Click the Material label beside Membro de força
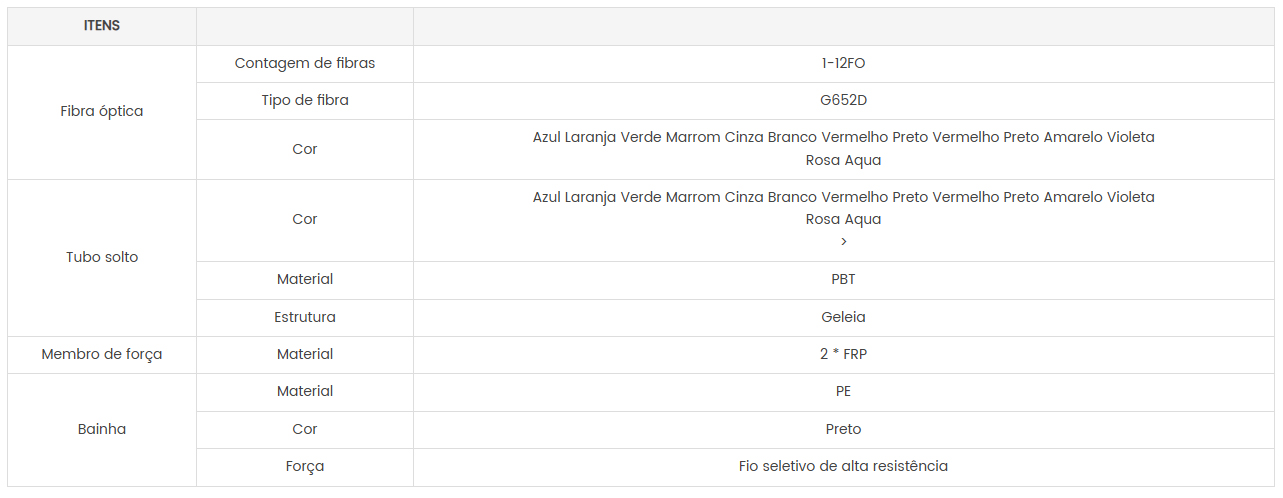 pyautogui.click(x=305, y=354)
